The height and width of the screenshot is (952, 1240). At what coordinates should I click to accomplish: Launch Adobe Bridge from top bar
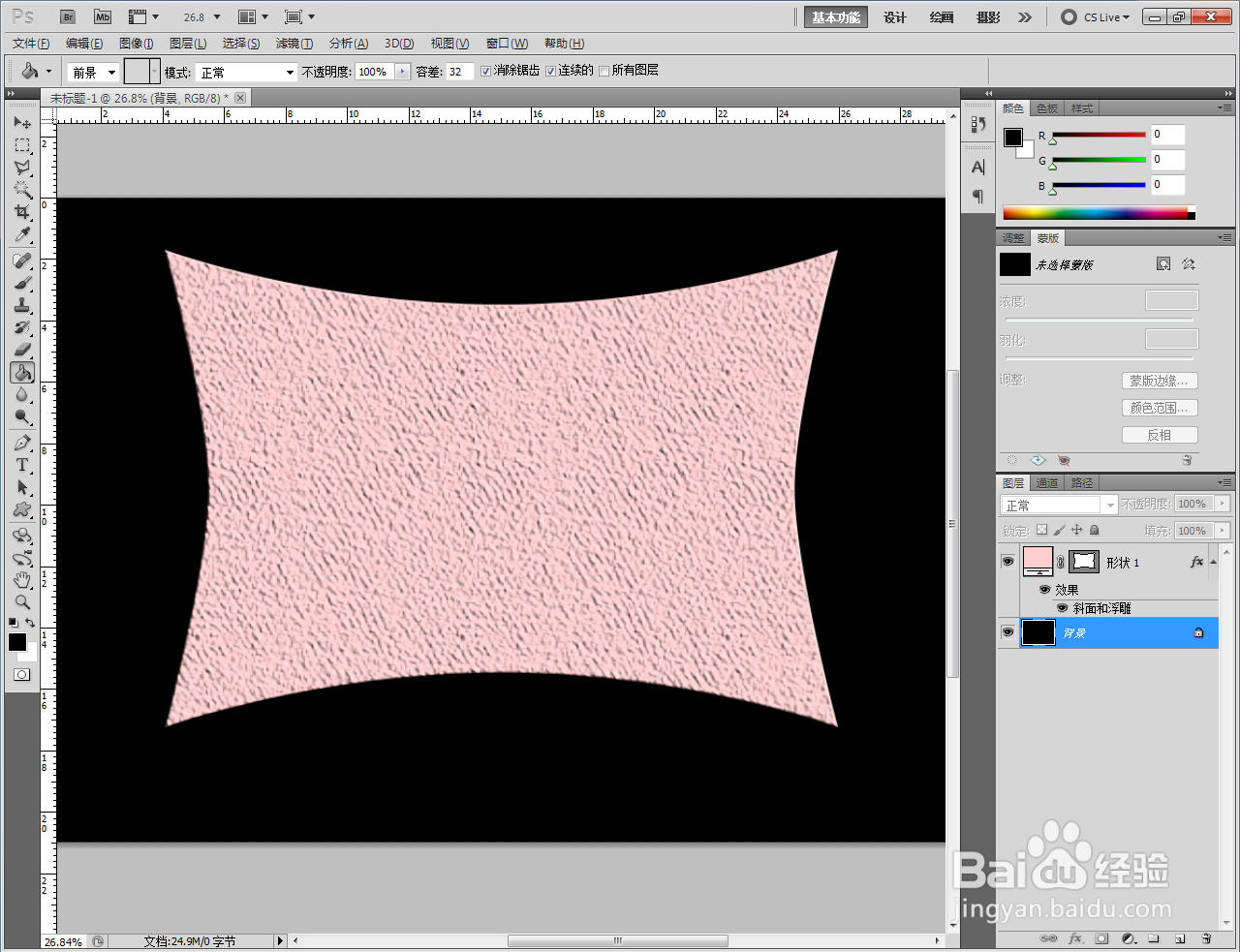pyautogui.click(x=67, y=17)
